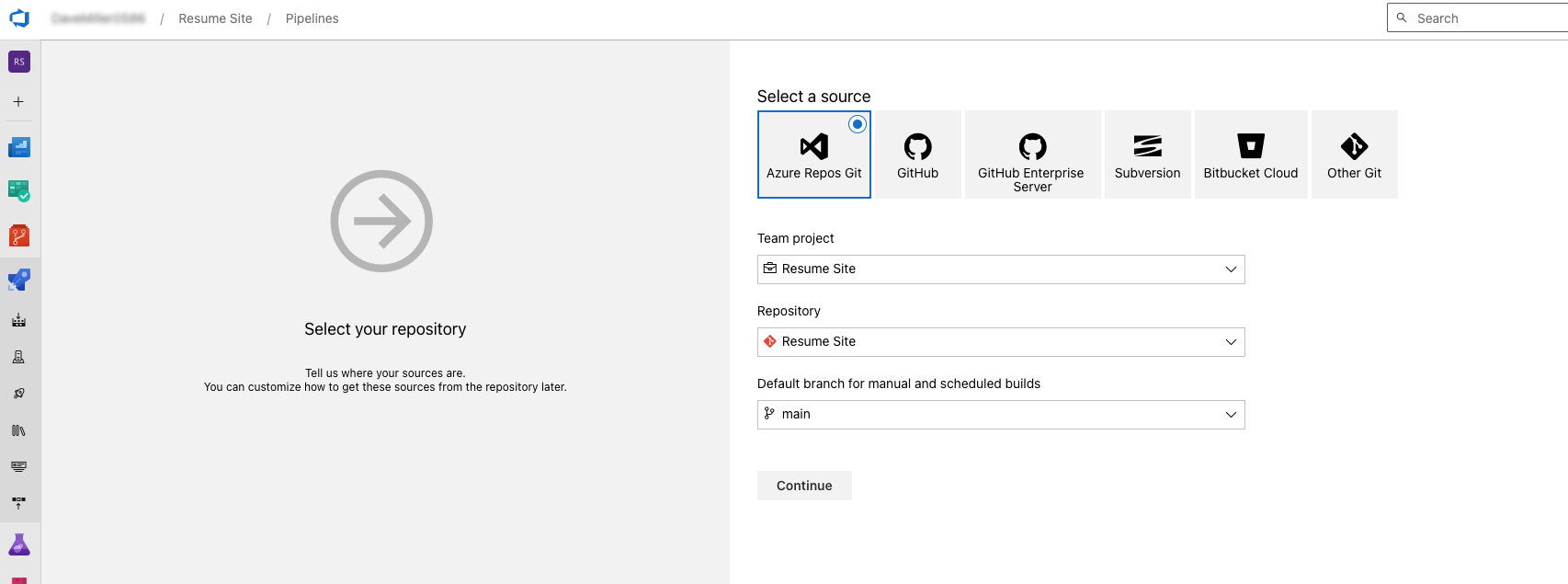Image resolution: width=1568 pixels, height=584 pixels.
Task: Select Subversion as the source
Action: tap(1147, 155)
